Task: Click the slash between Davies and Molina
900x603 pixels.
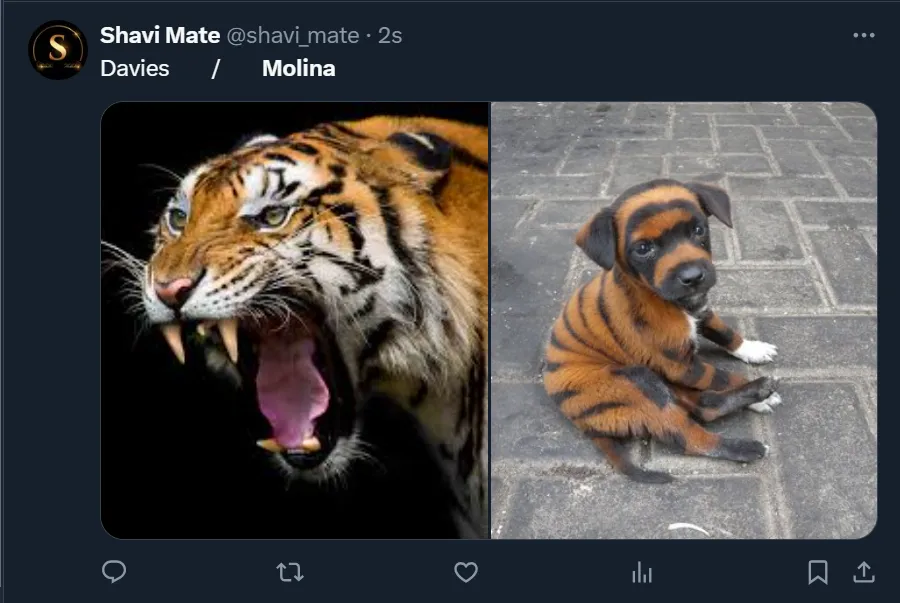Action: click(x=215, y=69)
